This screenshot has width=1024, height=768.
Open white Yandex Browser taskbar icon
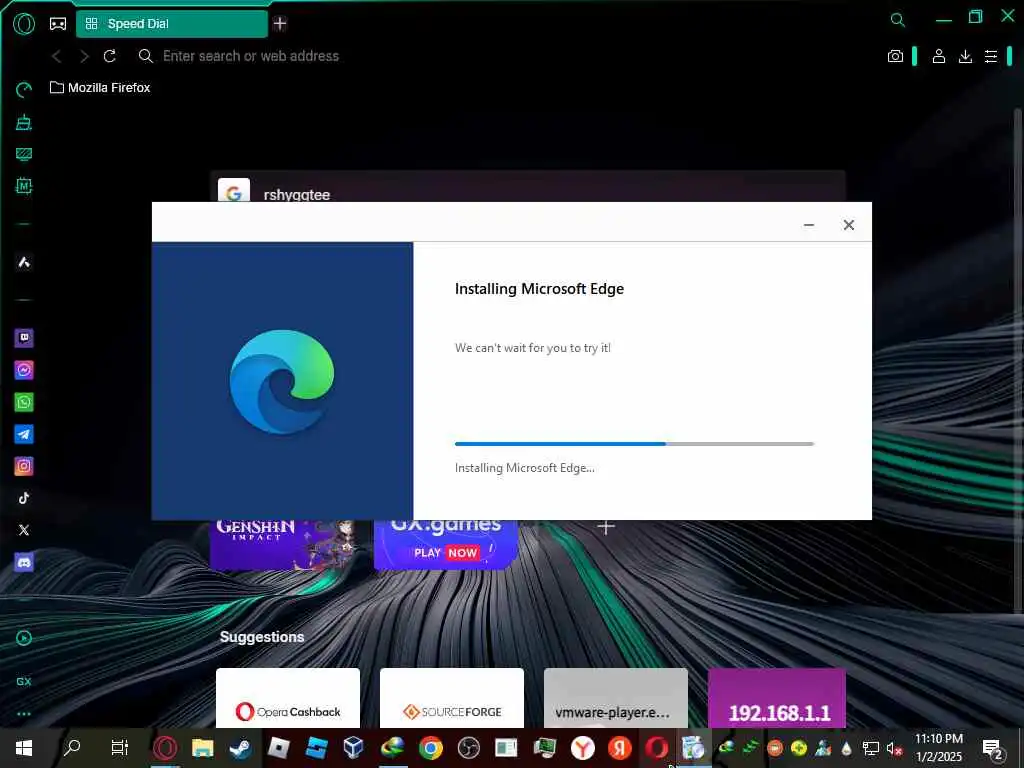pos(582,748)
